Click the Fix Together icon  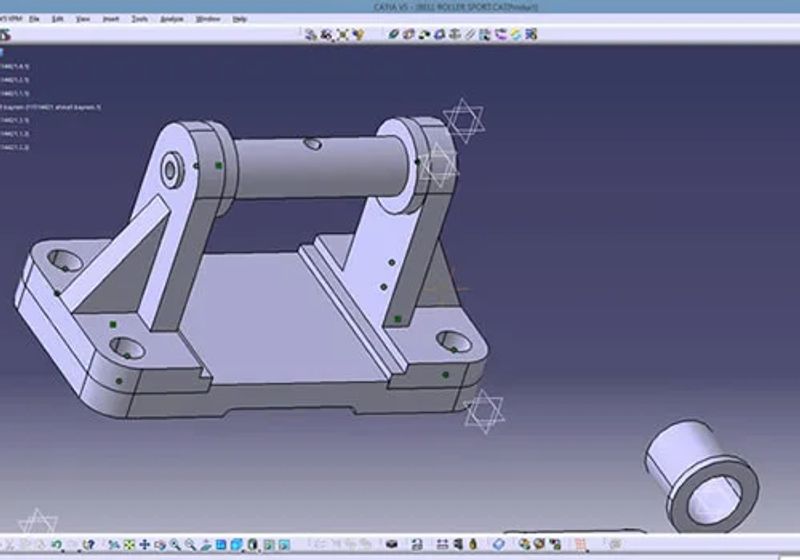(x=470, y=34)
